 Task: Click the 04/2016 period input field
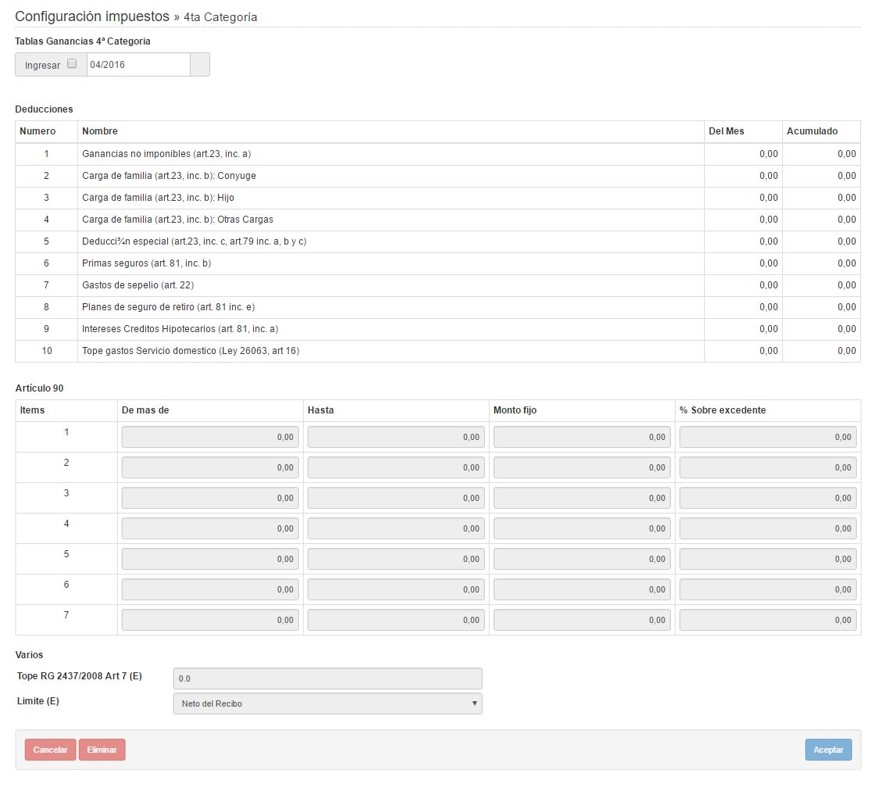click(137, 65)
